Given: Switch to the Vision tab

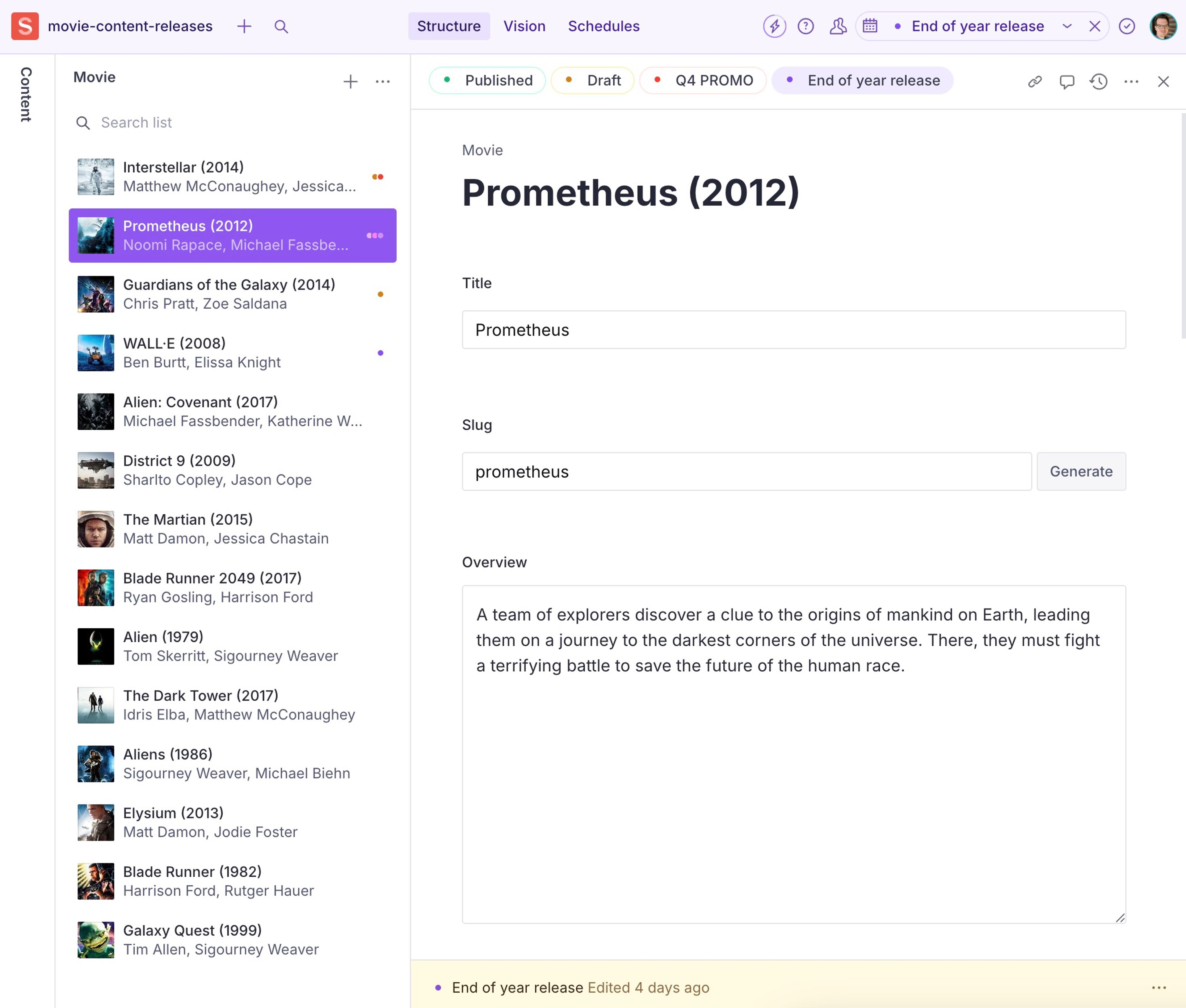Looking at the screenshot, I should click(524, 26).
